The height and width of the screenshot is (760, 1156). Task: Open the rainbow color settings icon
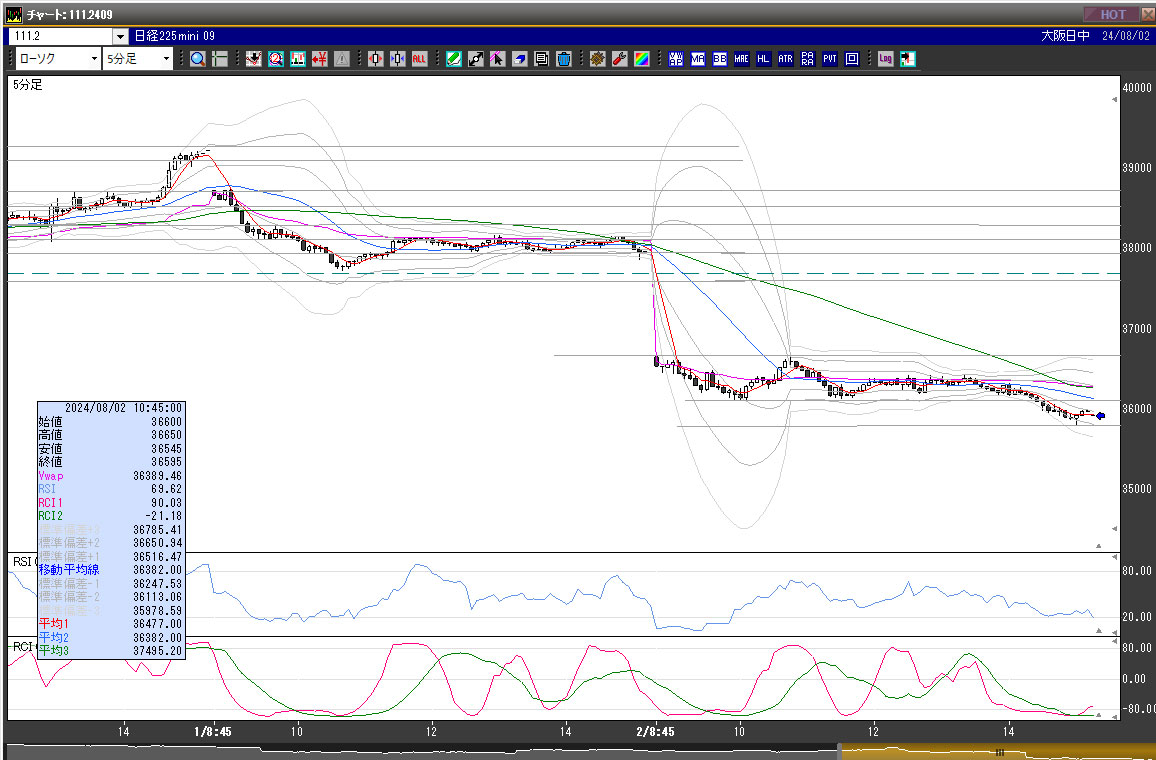pos(641,59)
